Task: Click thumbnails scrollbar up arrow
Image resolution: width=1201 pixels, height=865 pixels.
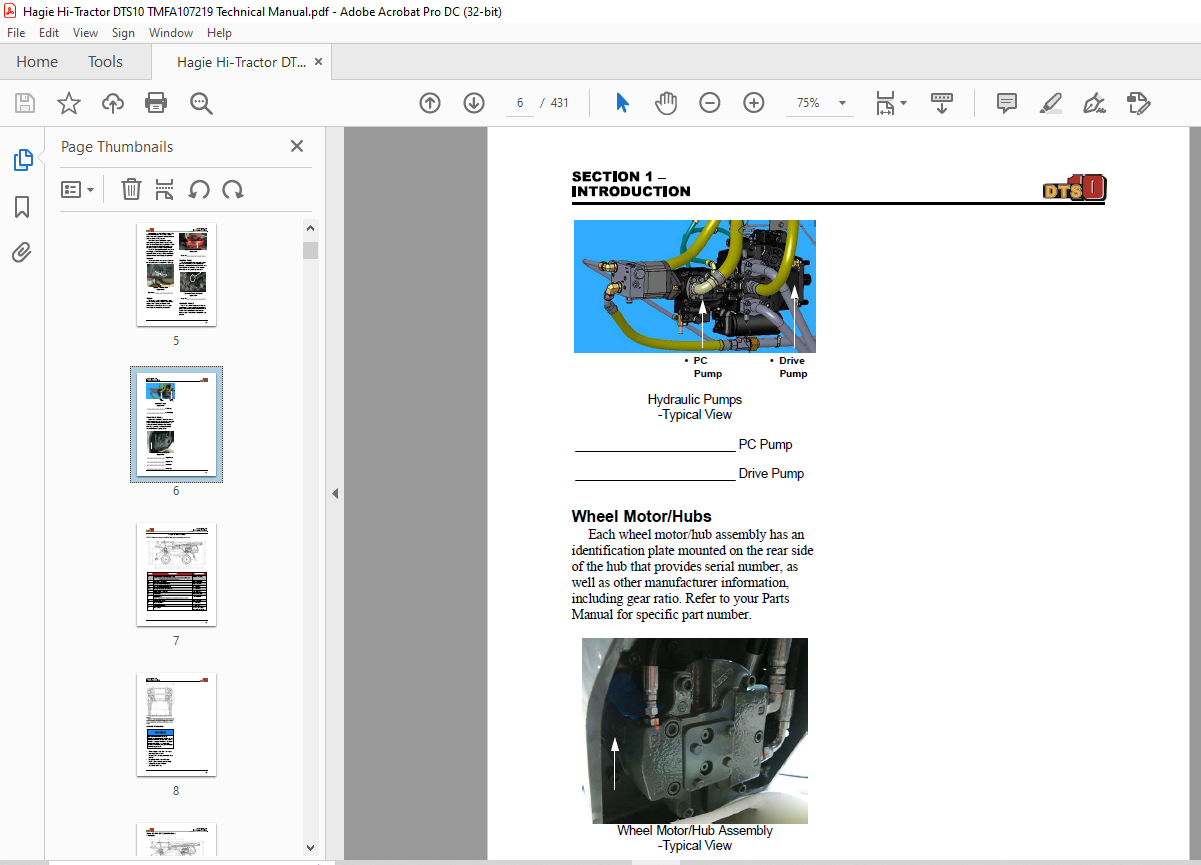Action: click(310, 229)
